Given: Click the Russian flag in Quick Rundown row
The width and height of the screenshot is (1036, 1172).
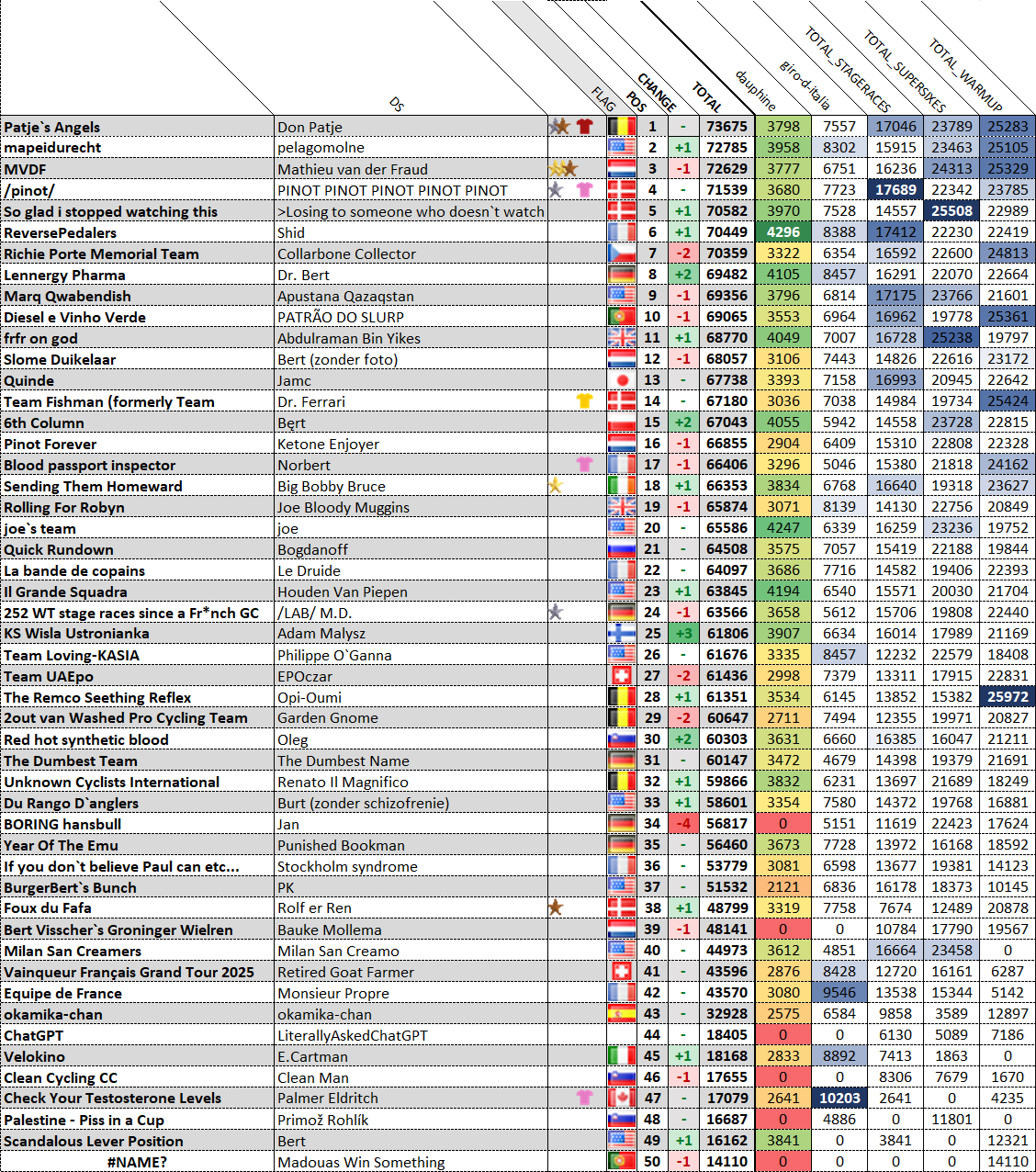Looking at the screenshot, I should pyautogui.click(x=622, y=548).
